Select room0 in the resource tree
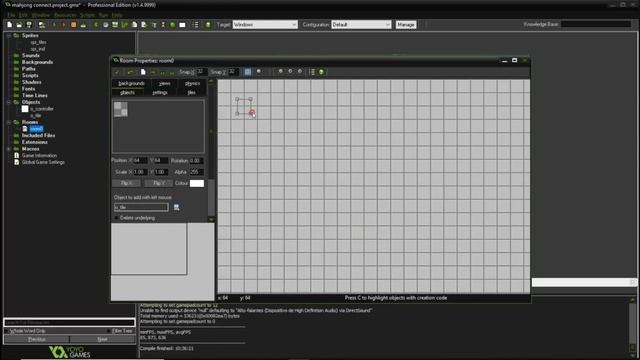The image size is (640, 360). 36,129
